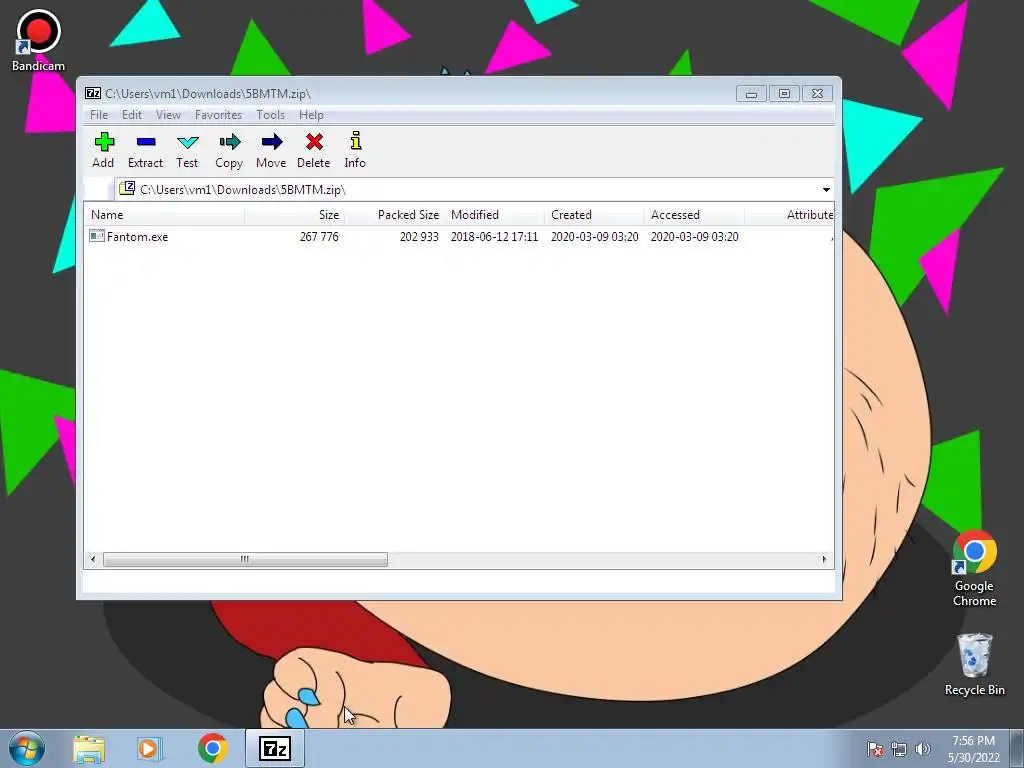
Task: Click the Created cell for Fantom.exe
Action: tap(594, 236)
